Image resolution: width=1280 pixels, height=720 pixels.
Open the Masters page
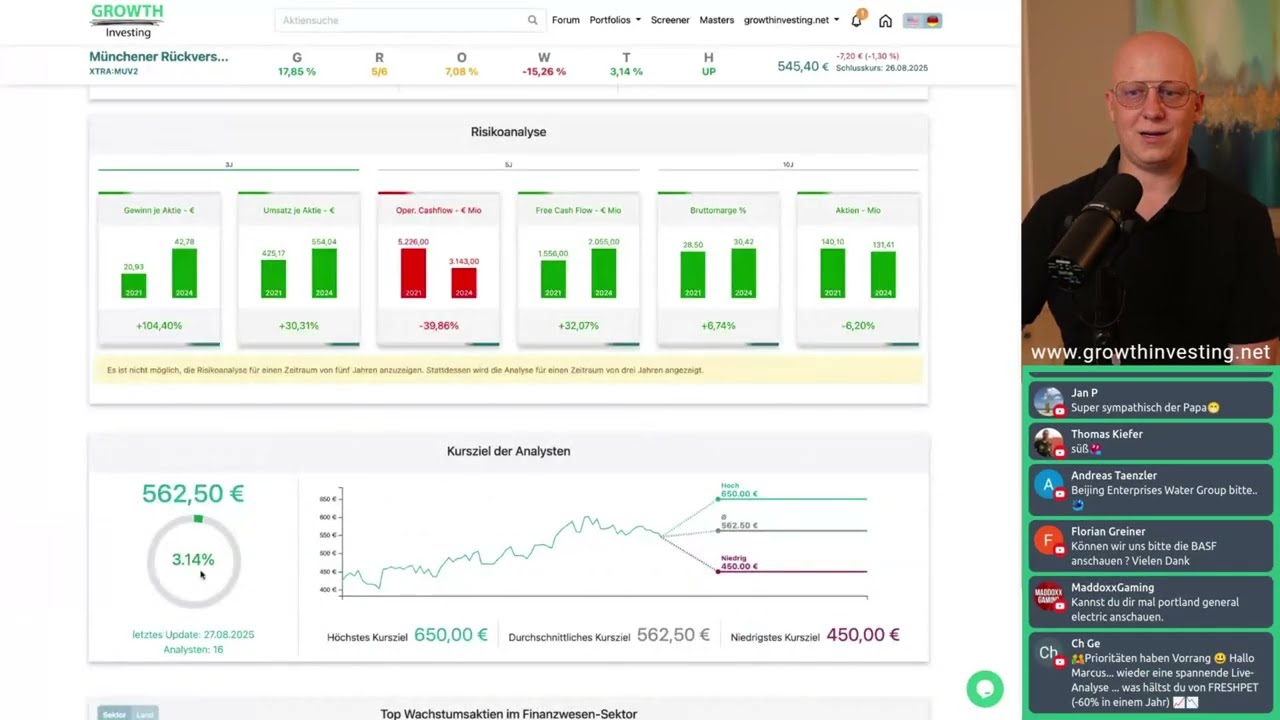coord(716,20)
